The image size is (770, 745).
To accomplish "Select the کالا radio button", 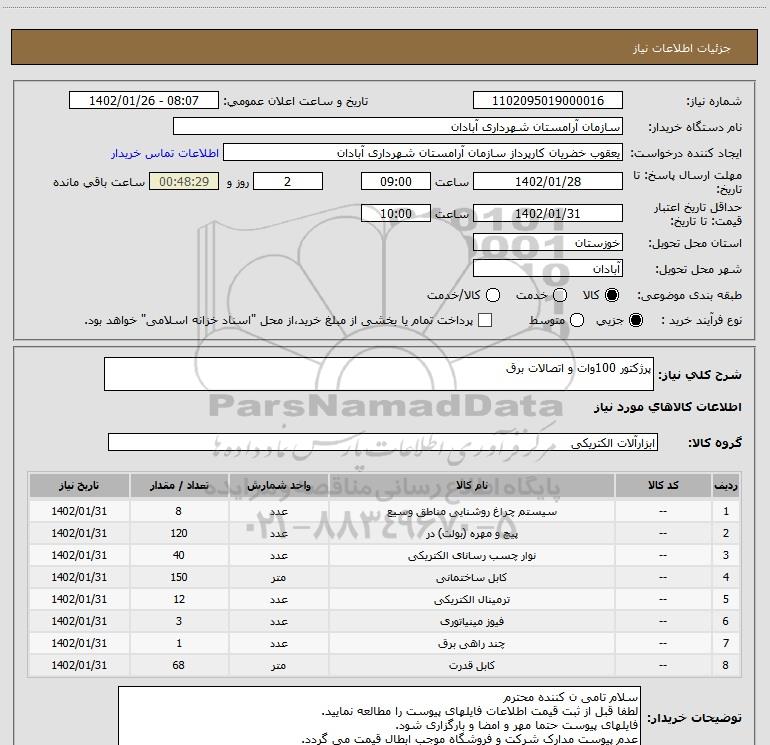I will 612,295.
